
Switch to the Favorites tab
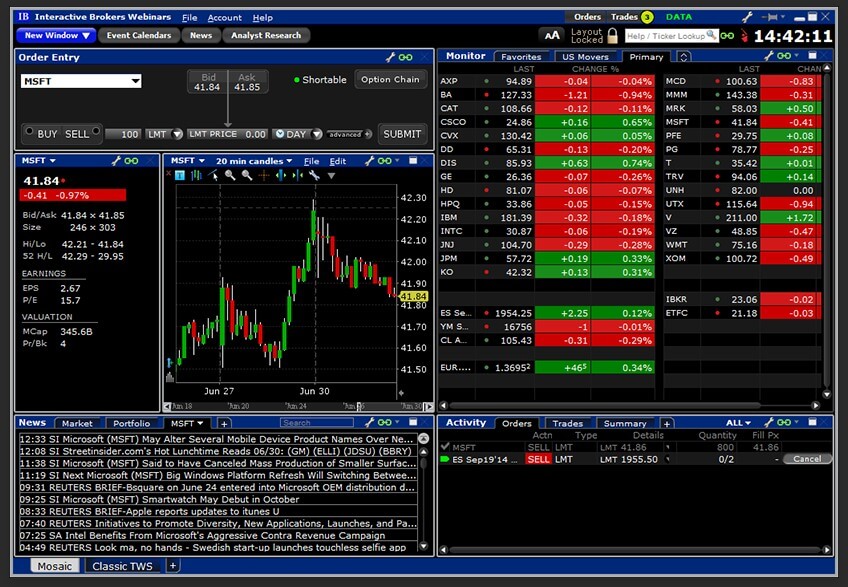point(521,57)
